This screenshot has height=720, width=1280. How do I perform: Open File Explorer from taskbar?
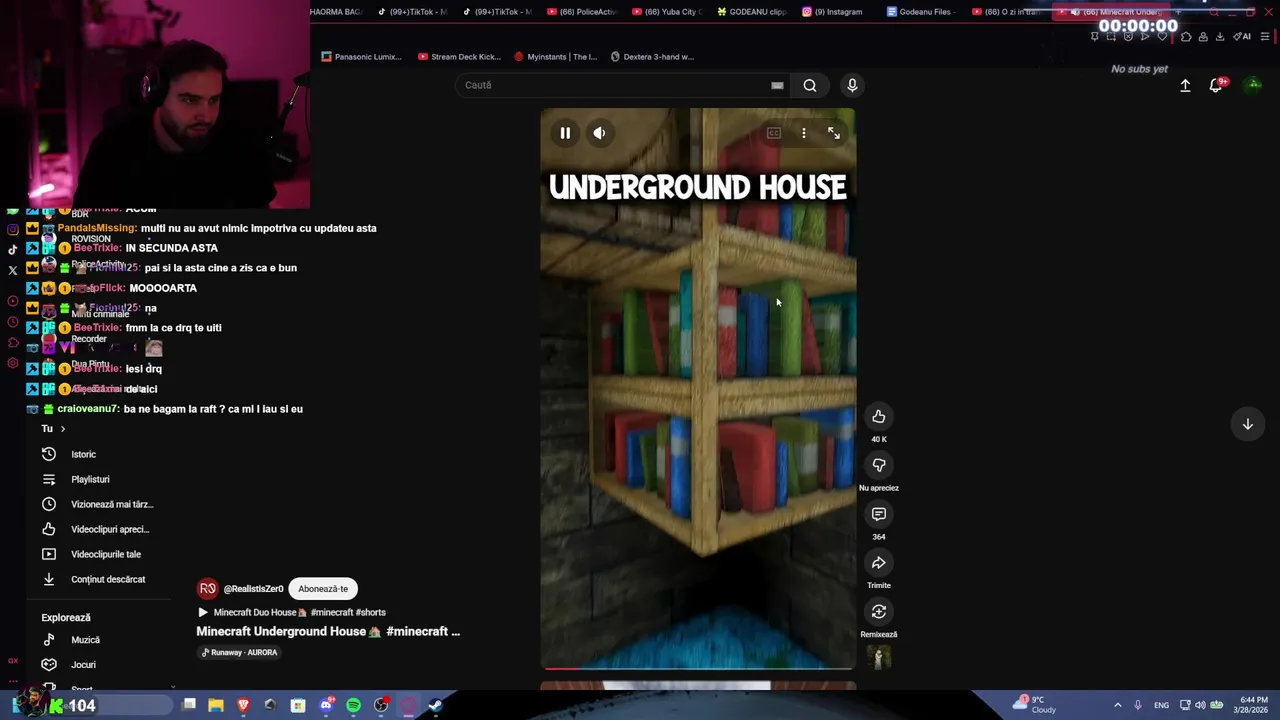pos(216,705)
